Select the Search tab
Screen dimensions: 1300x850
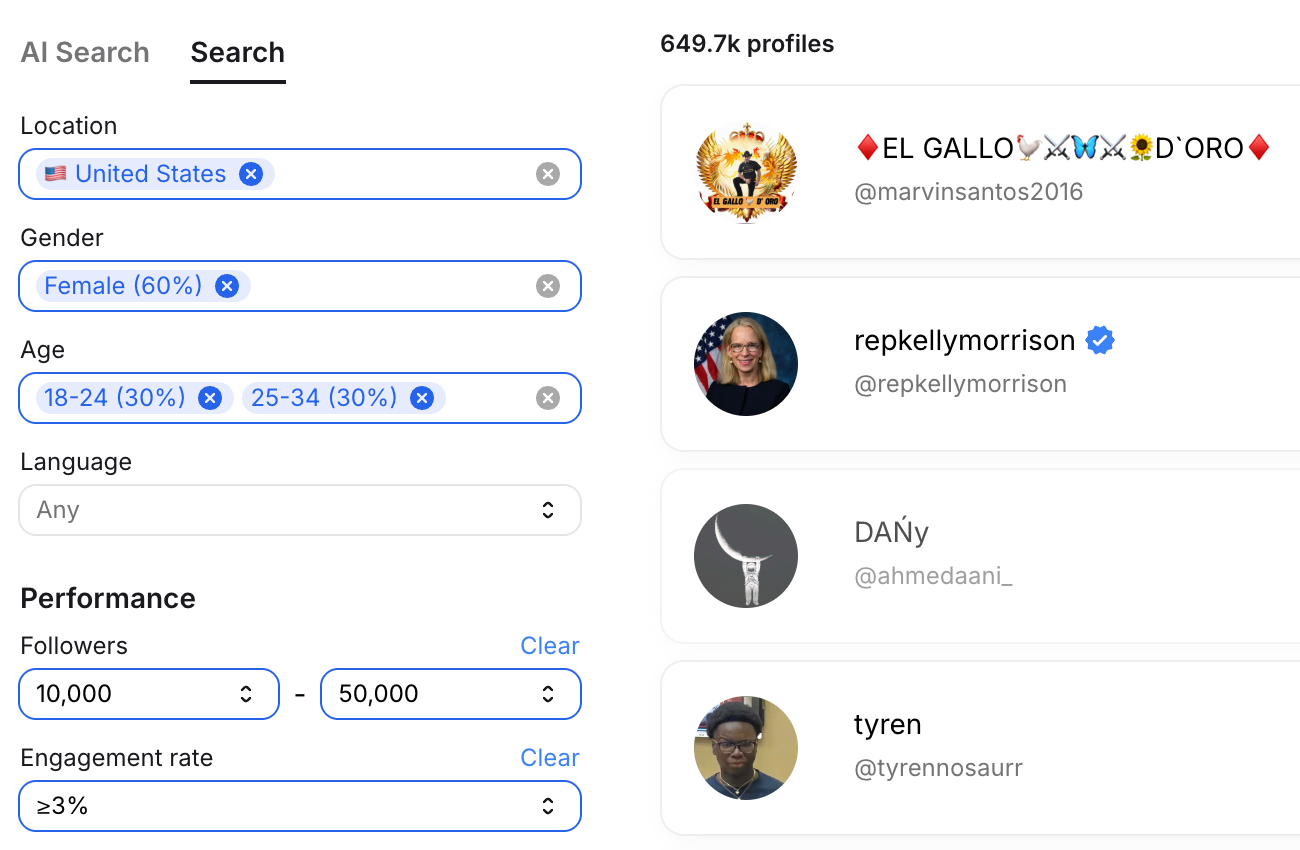point(237,52)
